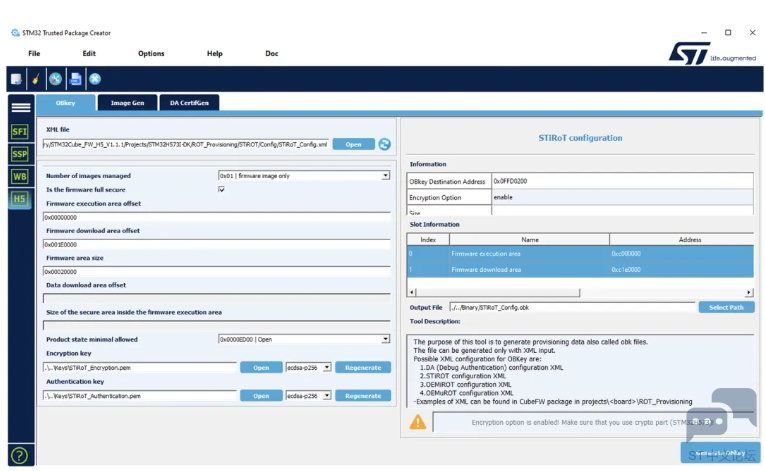Click the slot table scroll right arrow
The height and width of the screenshot is (471, 765).
749,292
